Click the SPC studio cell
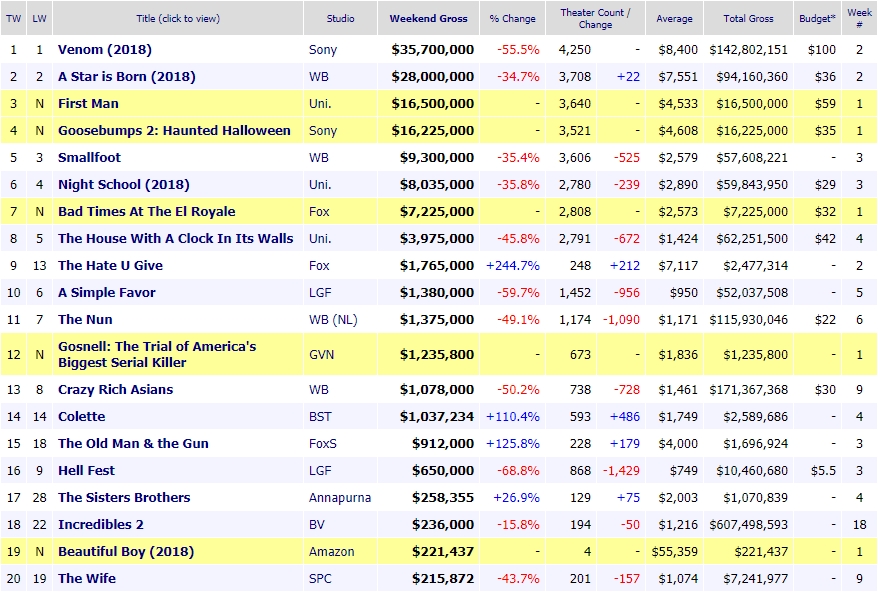Image resolution: width=878 pixels, height=592 pixels. point(320,579)
